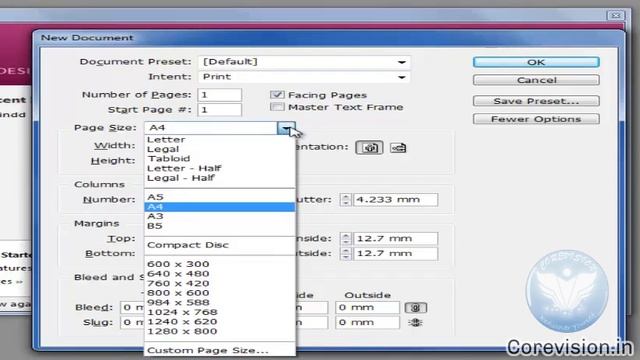This screenshot has width=640, height=360.
Task: Click the Slug Outside field
Action: point(367,322)
